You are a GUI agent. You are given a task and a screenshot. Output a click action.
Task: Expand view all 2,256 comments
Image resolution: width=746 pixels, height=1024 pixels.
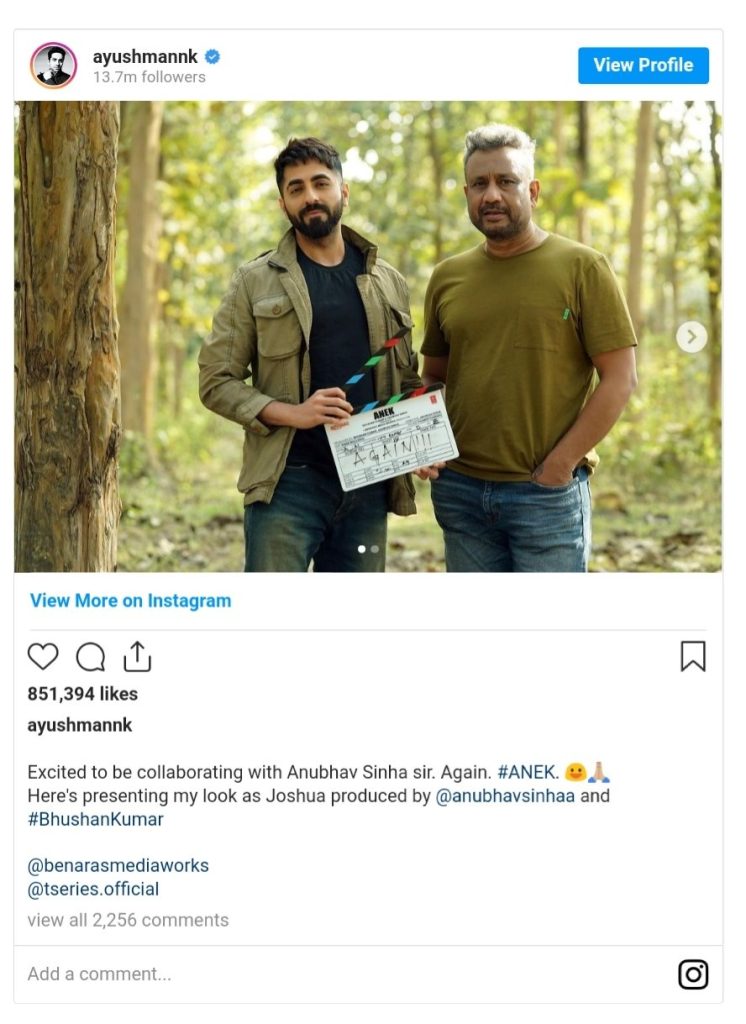[128, 920]
